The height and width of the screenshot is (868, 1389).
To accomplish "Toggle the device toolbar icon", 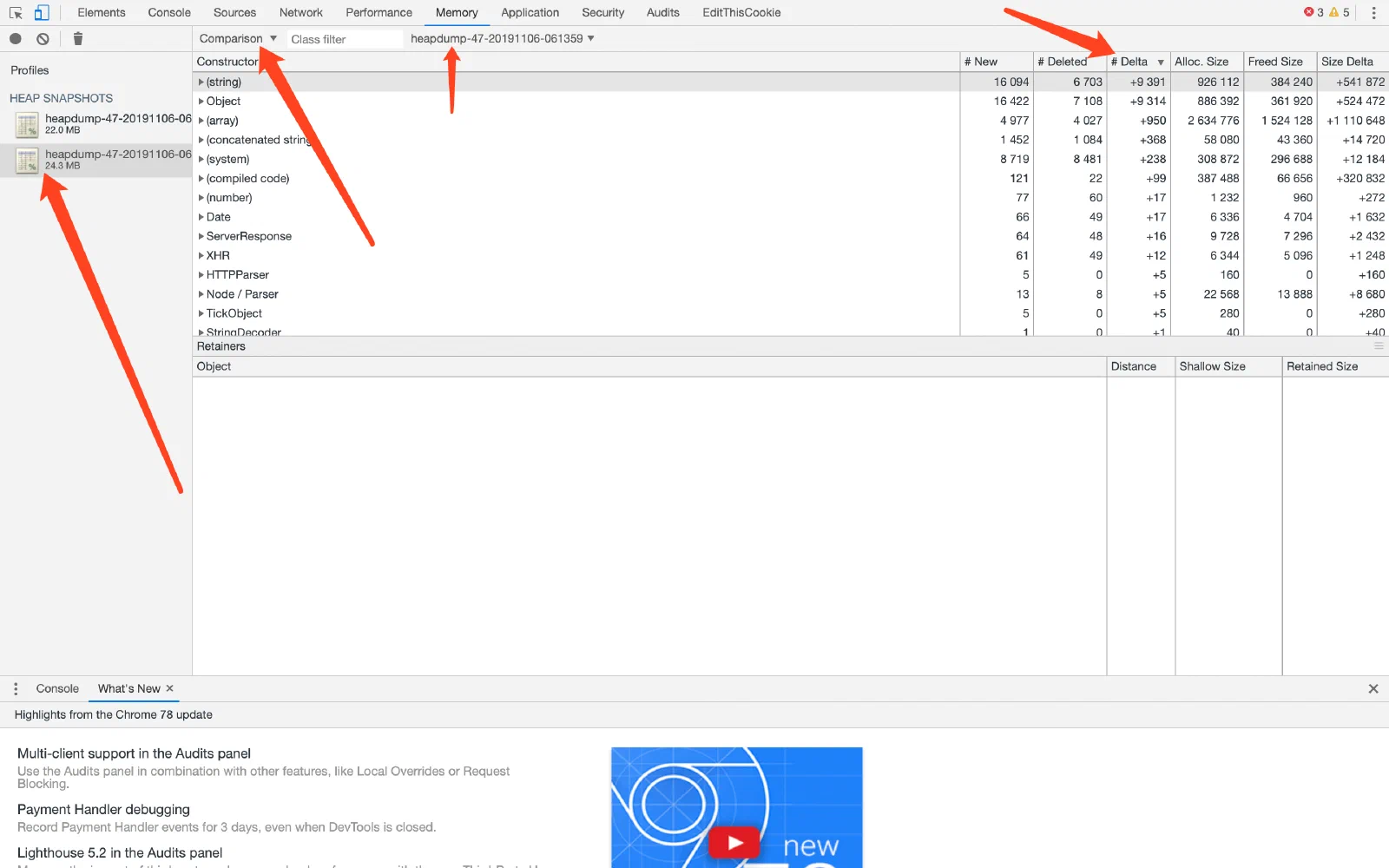I will 42,13.
